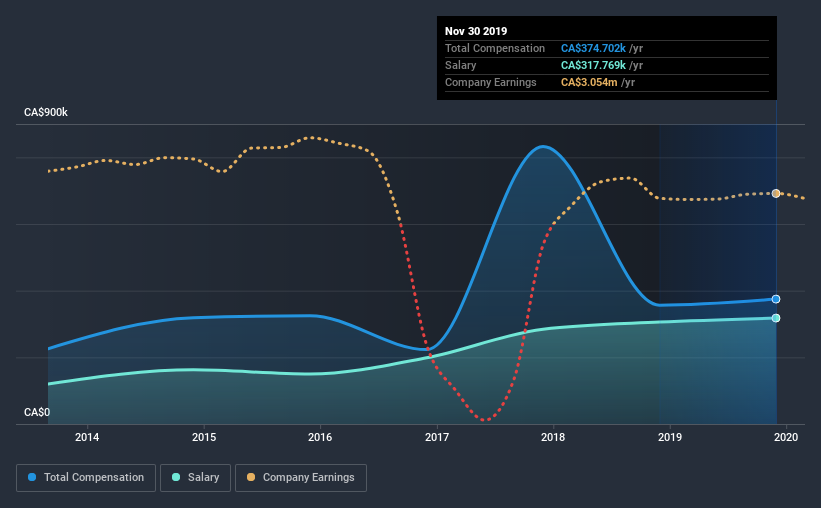
Task: Click the Total Compensation label in tooltip
Action: 495,48
